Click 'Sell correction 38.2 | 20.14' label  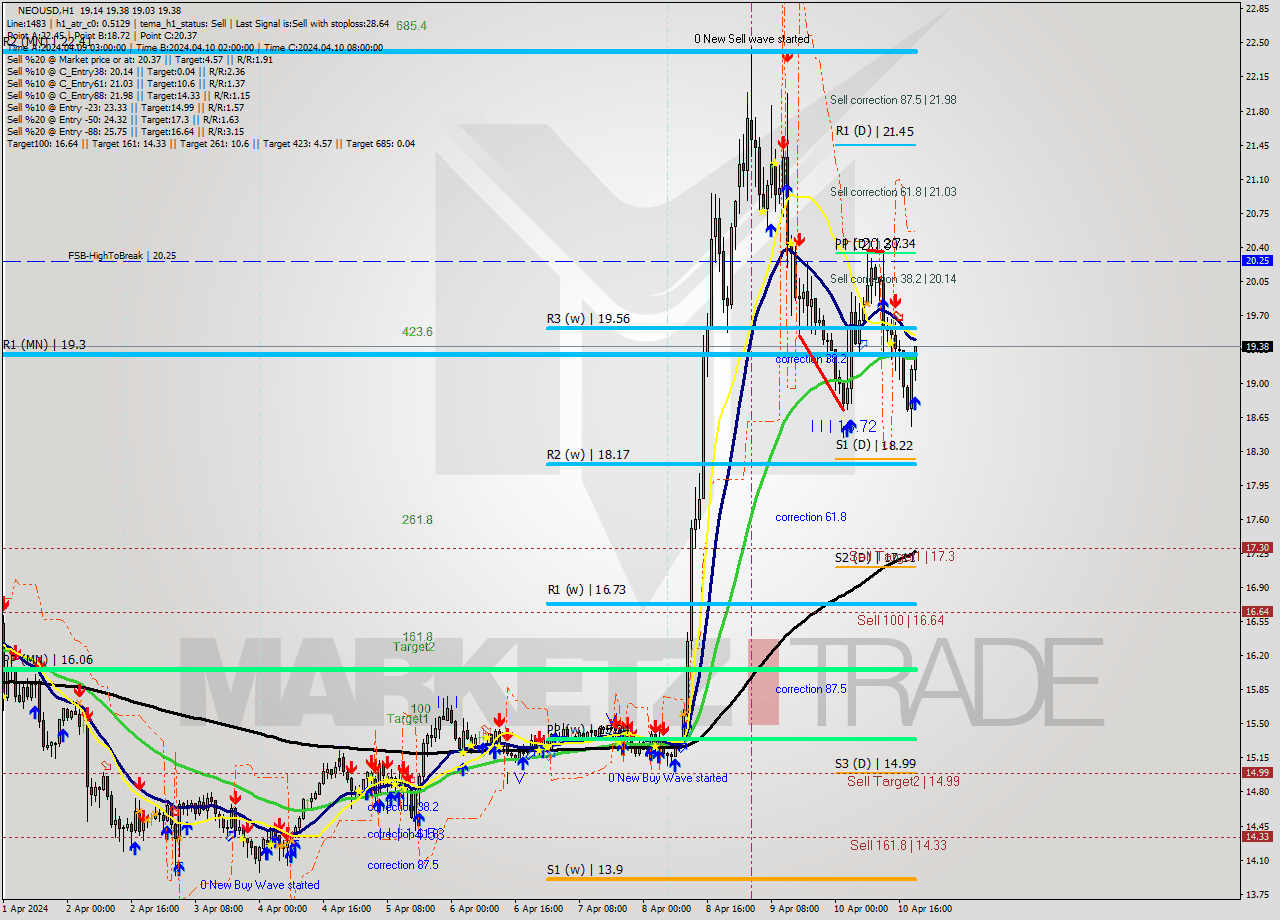pos(893,279)
